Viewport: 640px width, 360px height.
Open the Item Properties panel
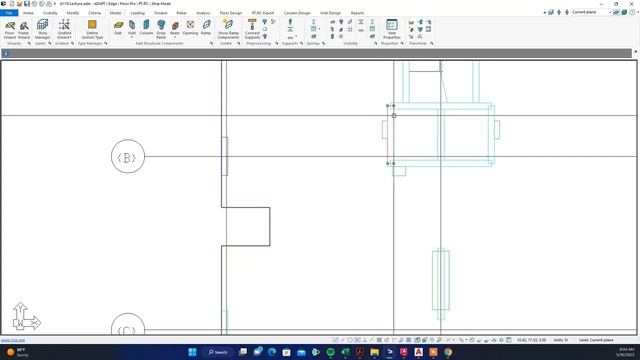pos(392,30)
